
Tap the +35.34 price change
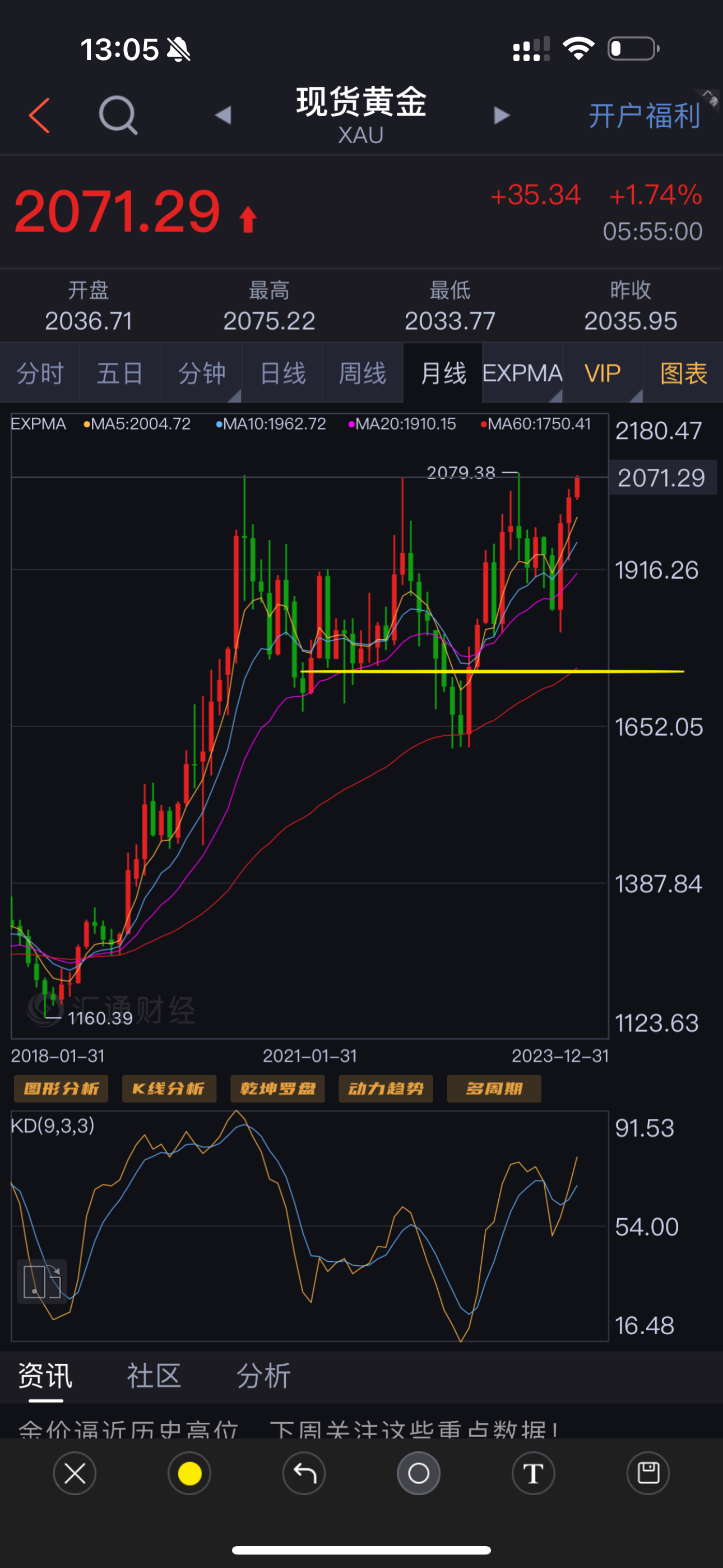click(x=536, y=195)
